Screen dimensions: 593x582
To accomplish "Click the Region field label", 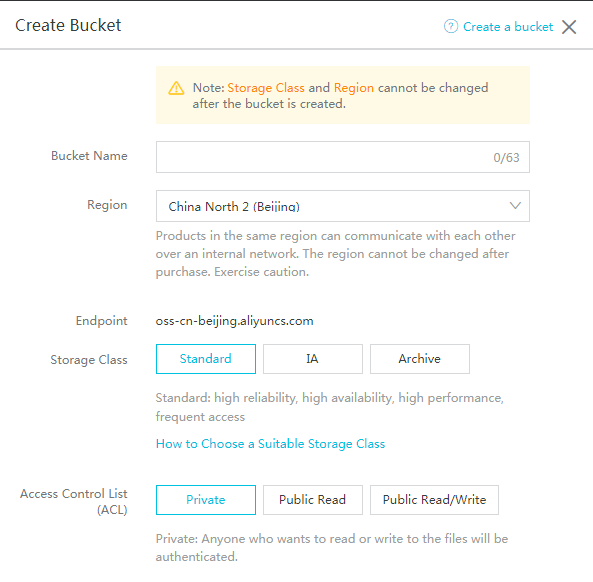I will click(107, 205).
